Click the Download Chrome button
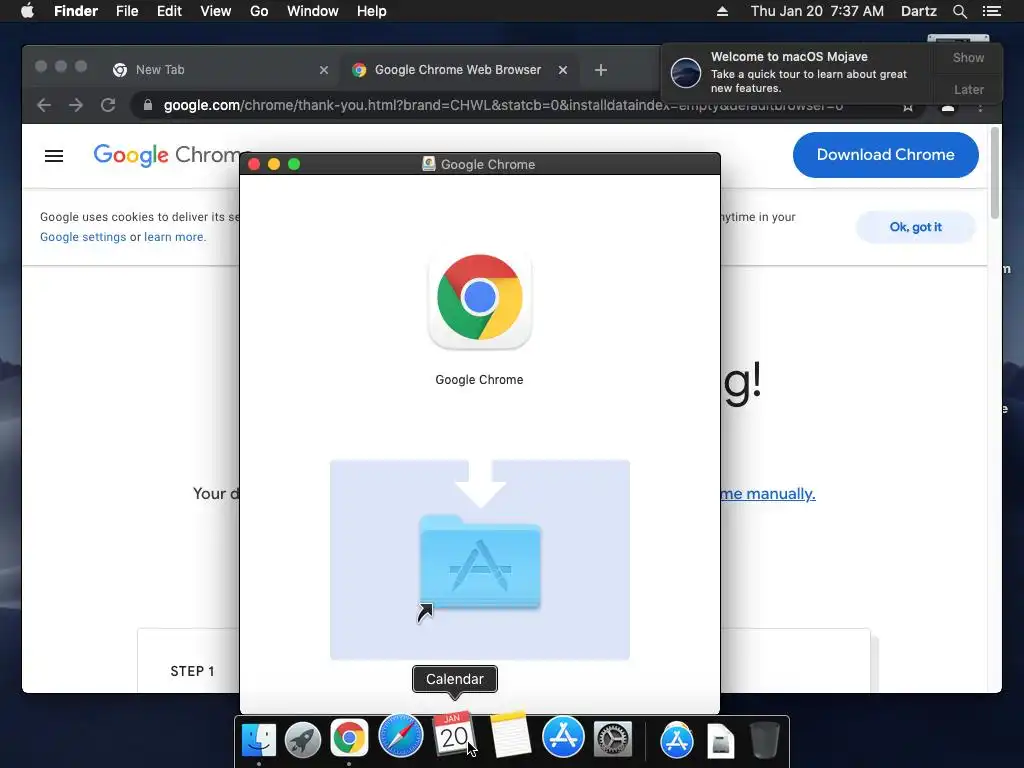 pos(886,155)
